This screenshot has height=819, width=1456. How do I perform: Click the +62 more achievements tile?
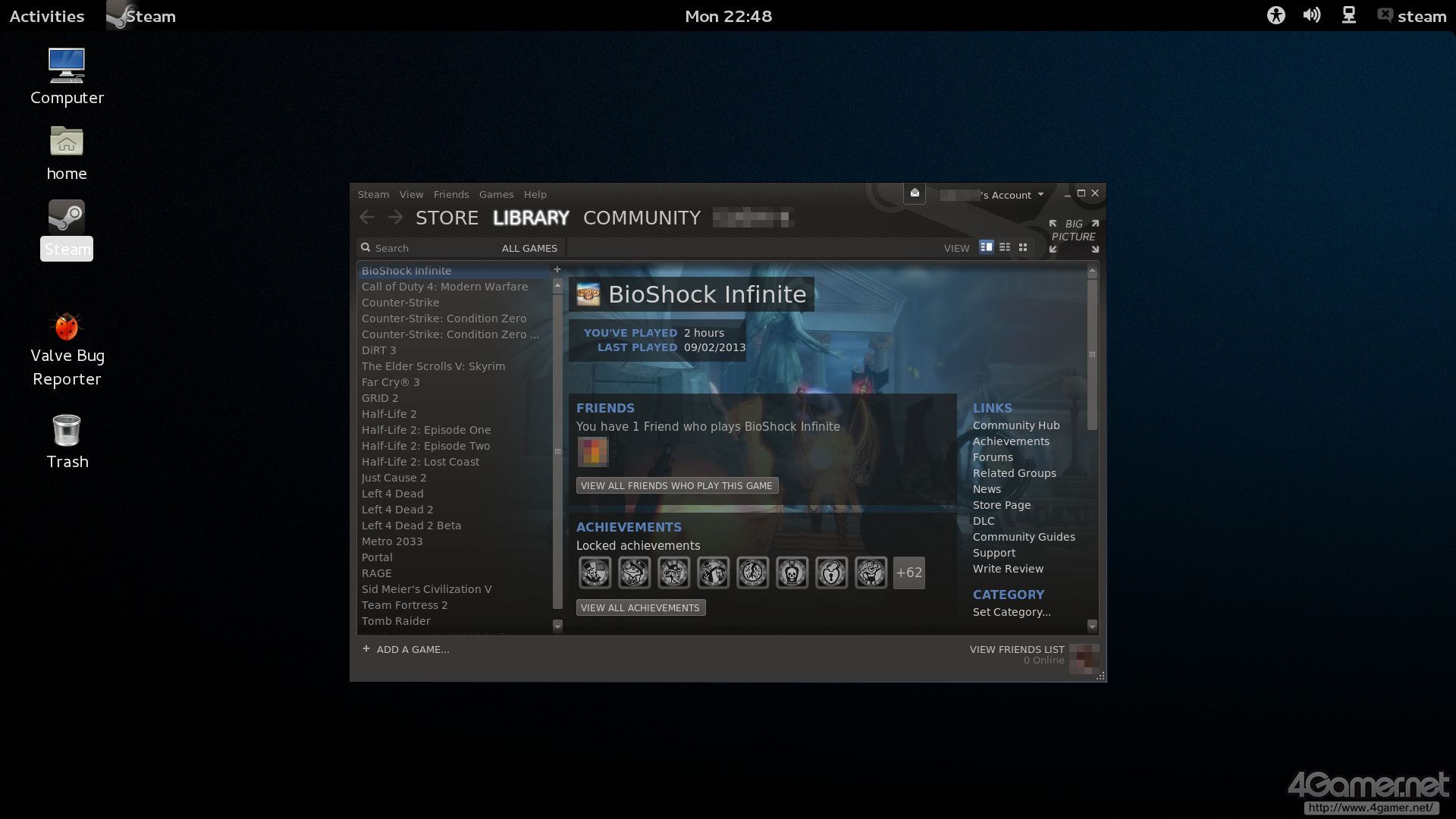(908, 573)
